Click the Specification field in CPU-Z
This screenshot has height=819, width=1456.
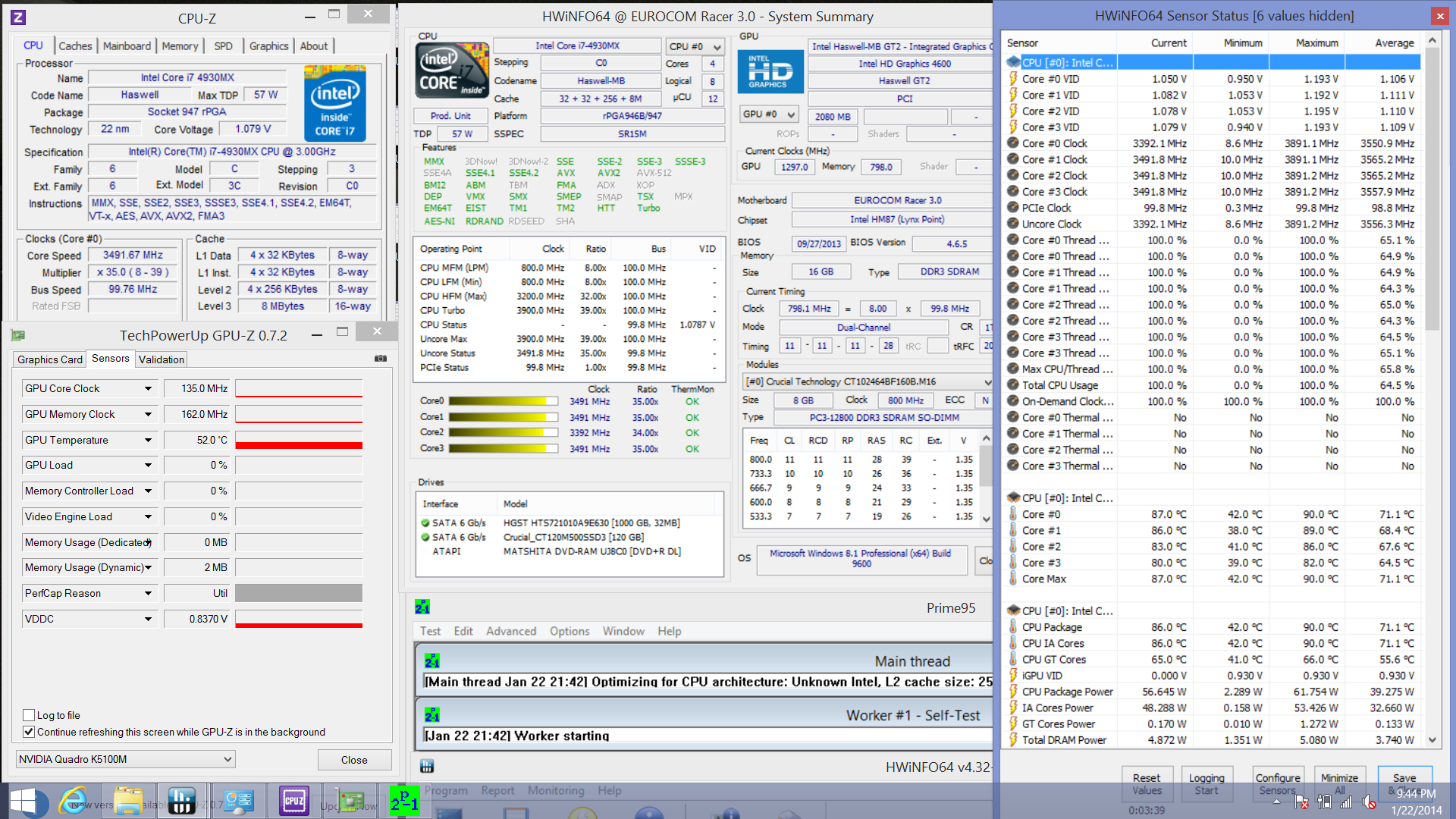pos(232,152)
